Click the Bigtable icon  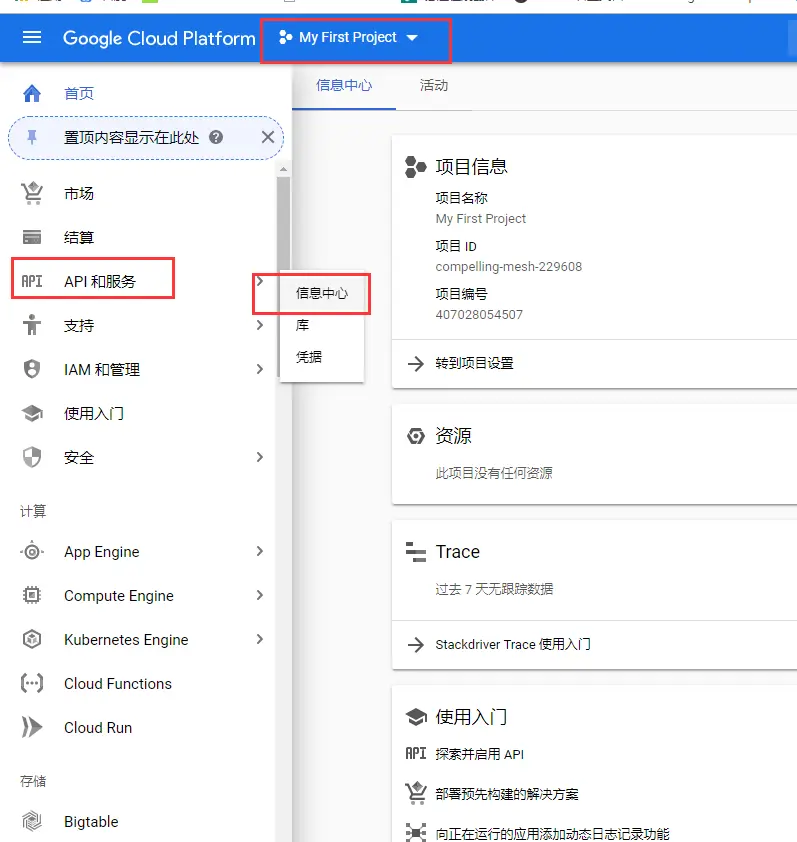coord(32,822)
